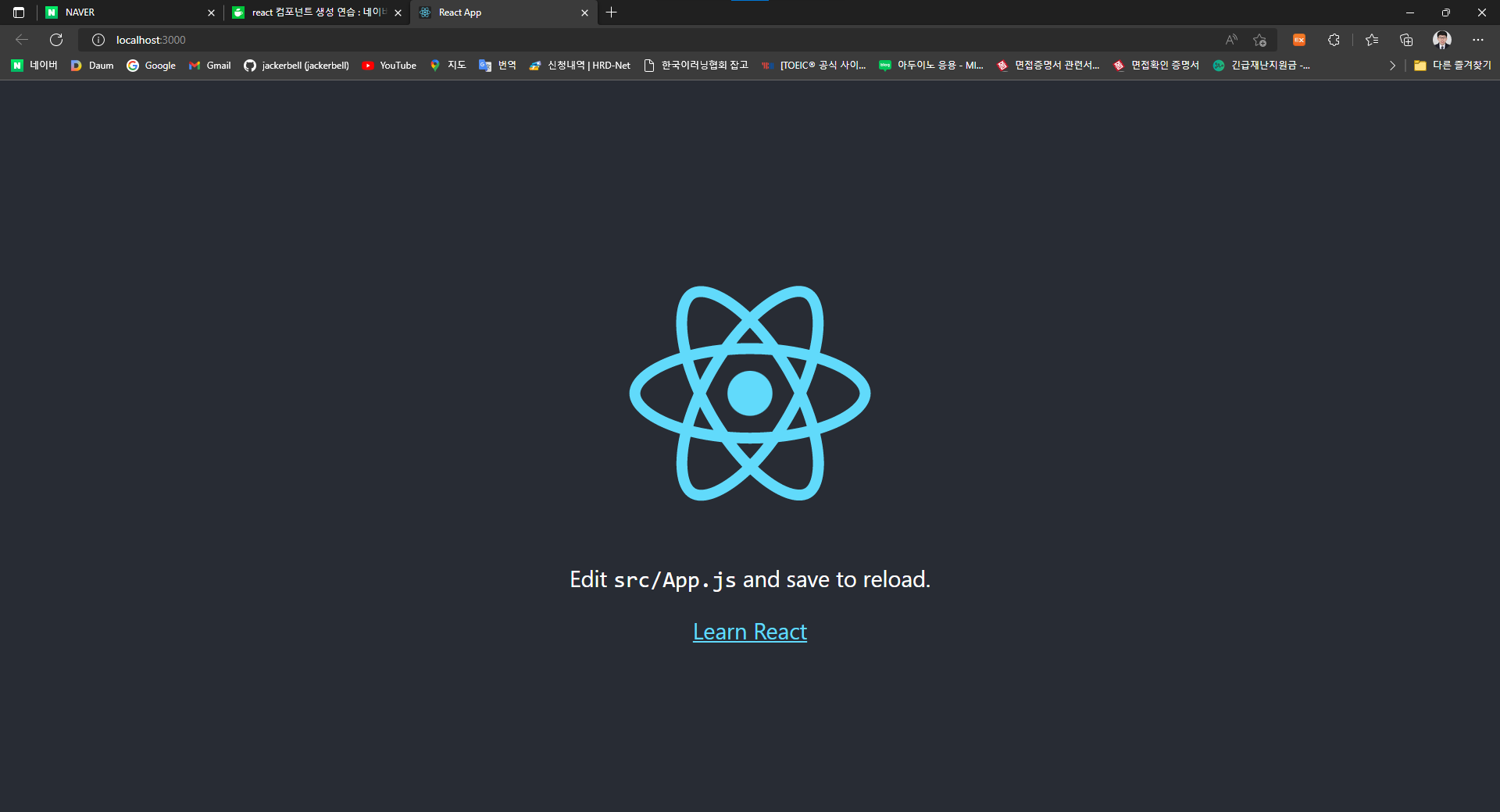This screenshot has width=1500, height=812.
Task: Open the 아두이노 응용 bookmark
Action: point(931,66)
